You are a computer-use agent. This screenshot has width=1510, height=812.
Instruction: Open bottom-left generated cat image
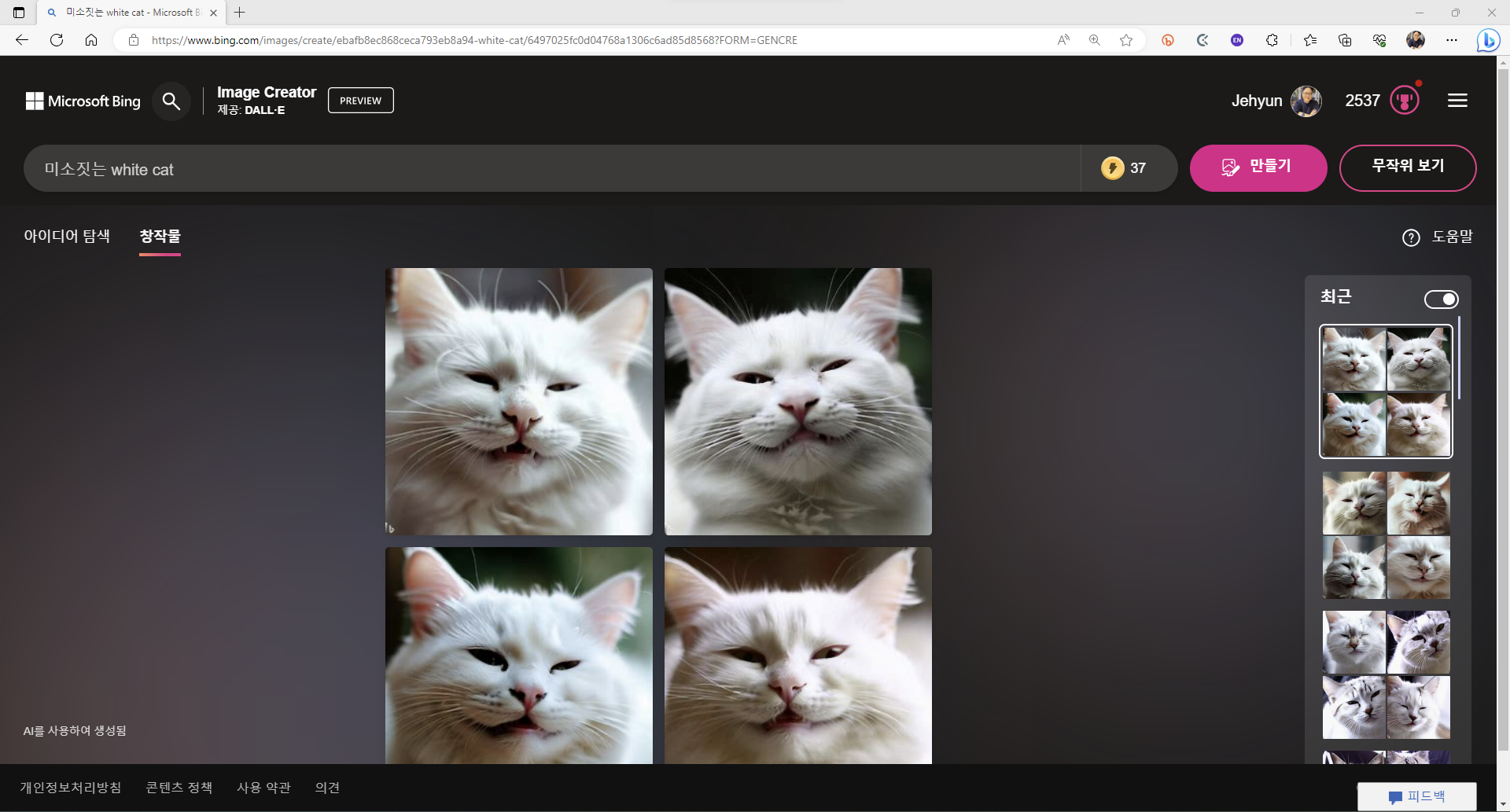[x=519, y=656]
